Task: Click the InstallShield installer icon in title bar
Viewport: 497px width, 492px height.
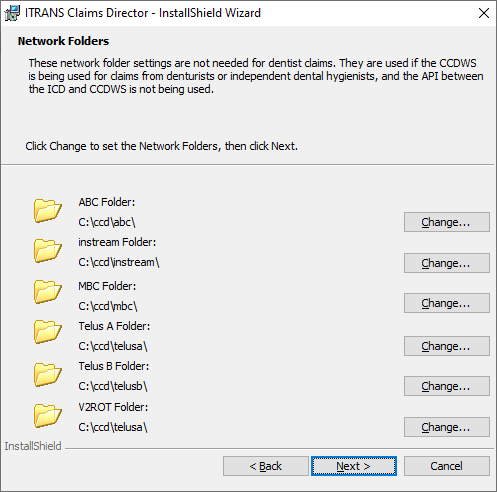Action: [12, 13]
